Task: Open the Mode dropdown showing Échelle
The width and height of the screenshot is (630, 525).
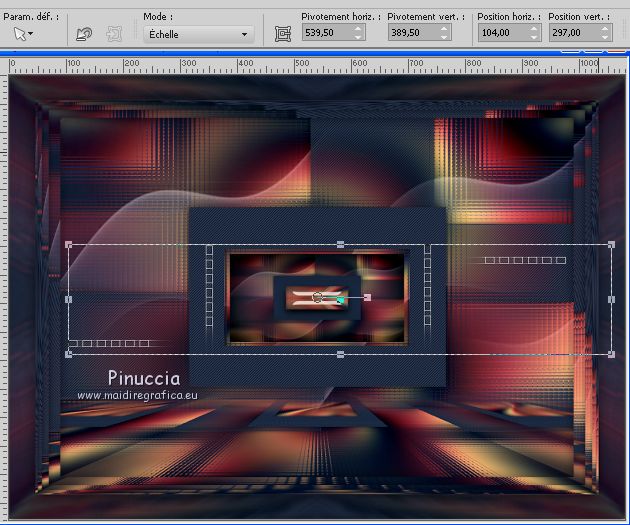Action: click(x=197, y=34)
